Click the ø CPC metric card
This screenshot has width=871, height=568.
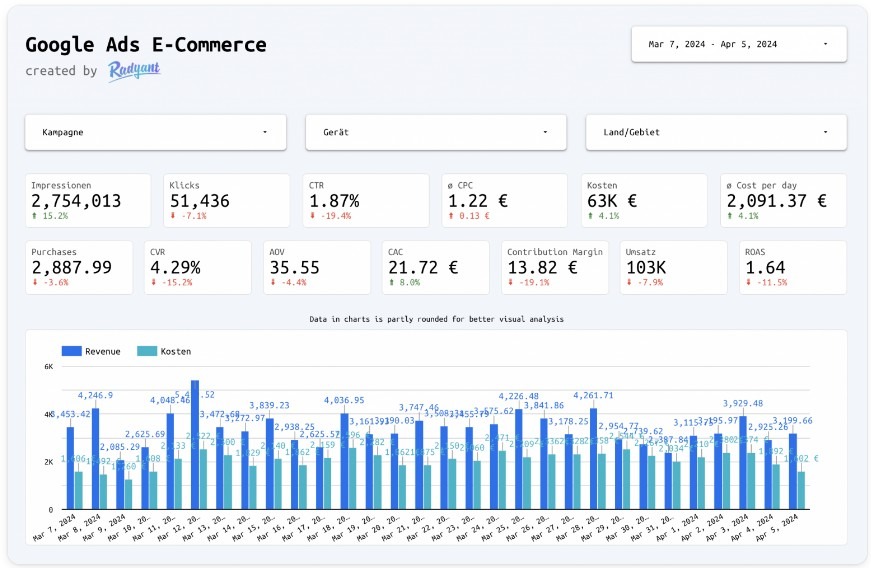coord(504,200)
